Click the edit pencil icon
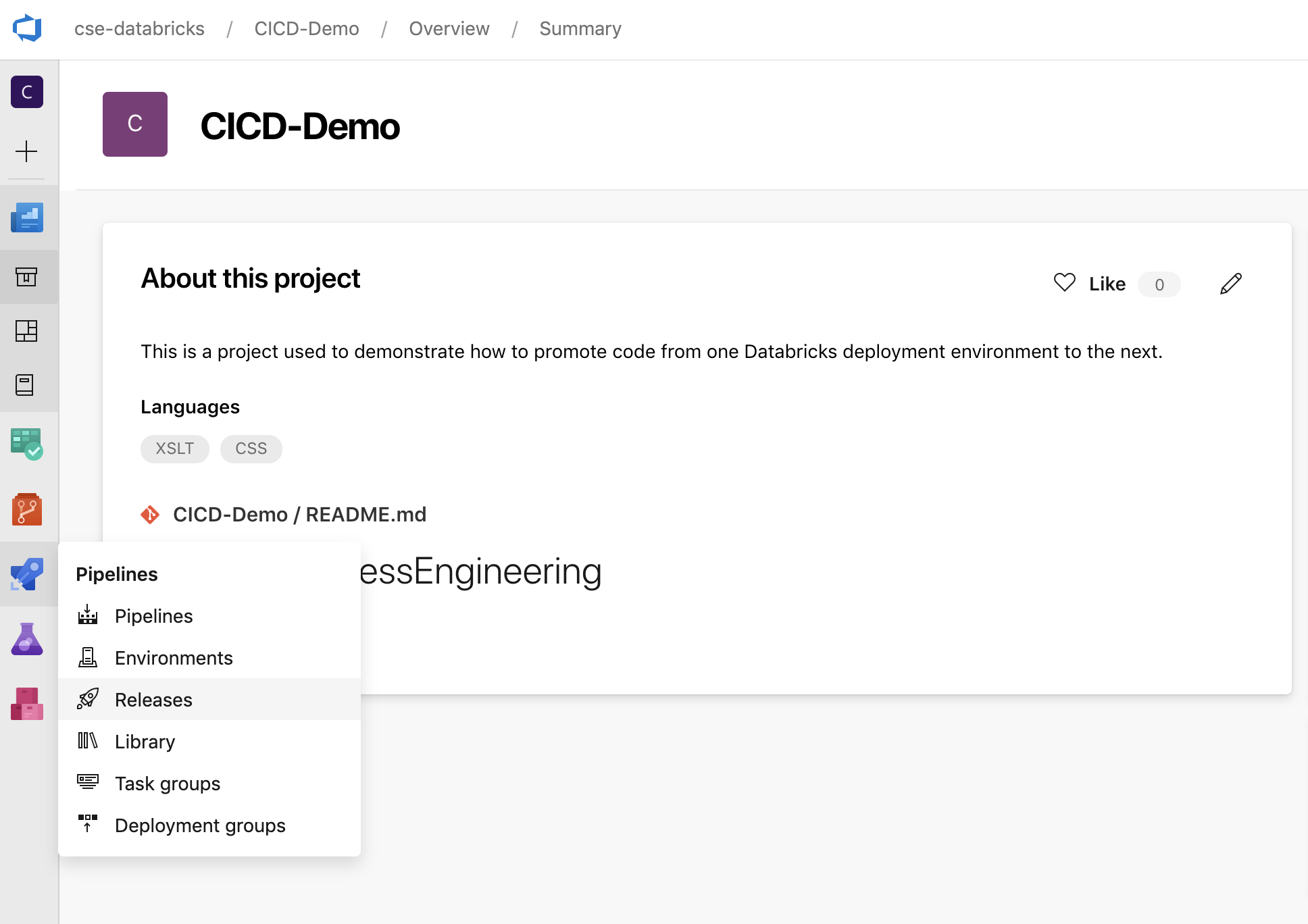Viewport: 1308px width, 924px height. click(x=1231, y=284)
